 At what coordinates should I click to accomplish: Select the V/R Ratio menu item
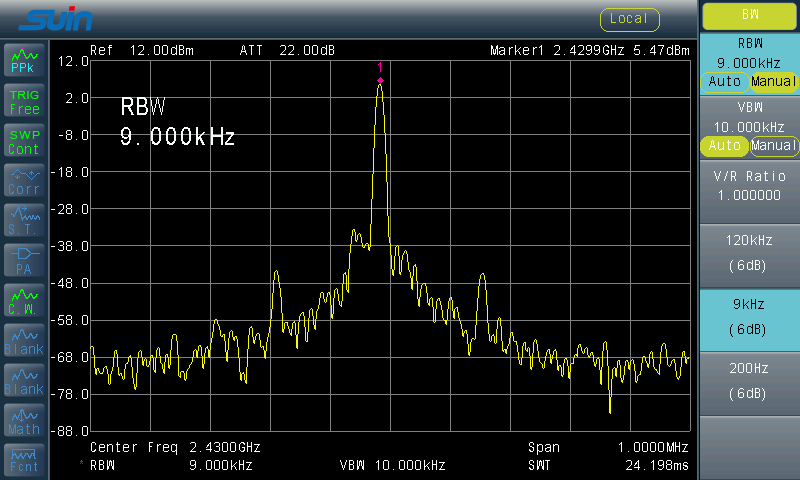pos(749,186)
